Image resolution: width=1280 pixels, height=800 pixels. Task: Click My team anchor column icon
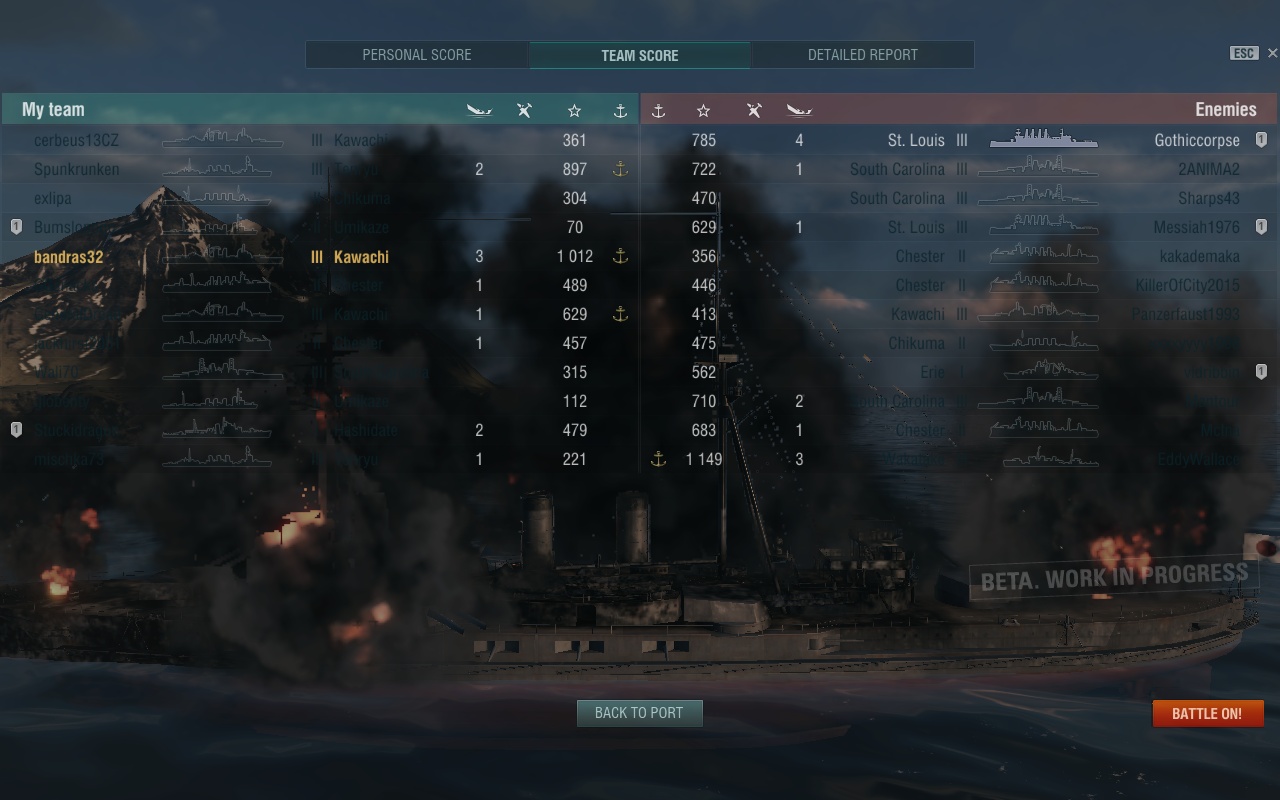[620, 110]
